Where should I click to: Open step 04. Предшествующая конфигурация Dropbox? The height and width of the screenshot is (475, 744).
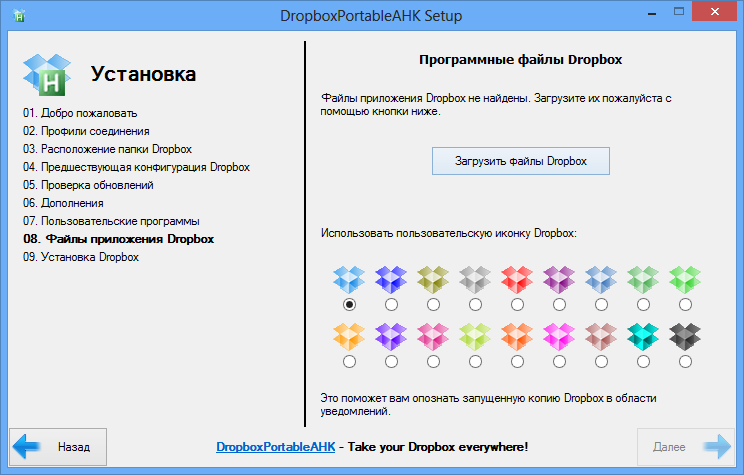[136, 167]
